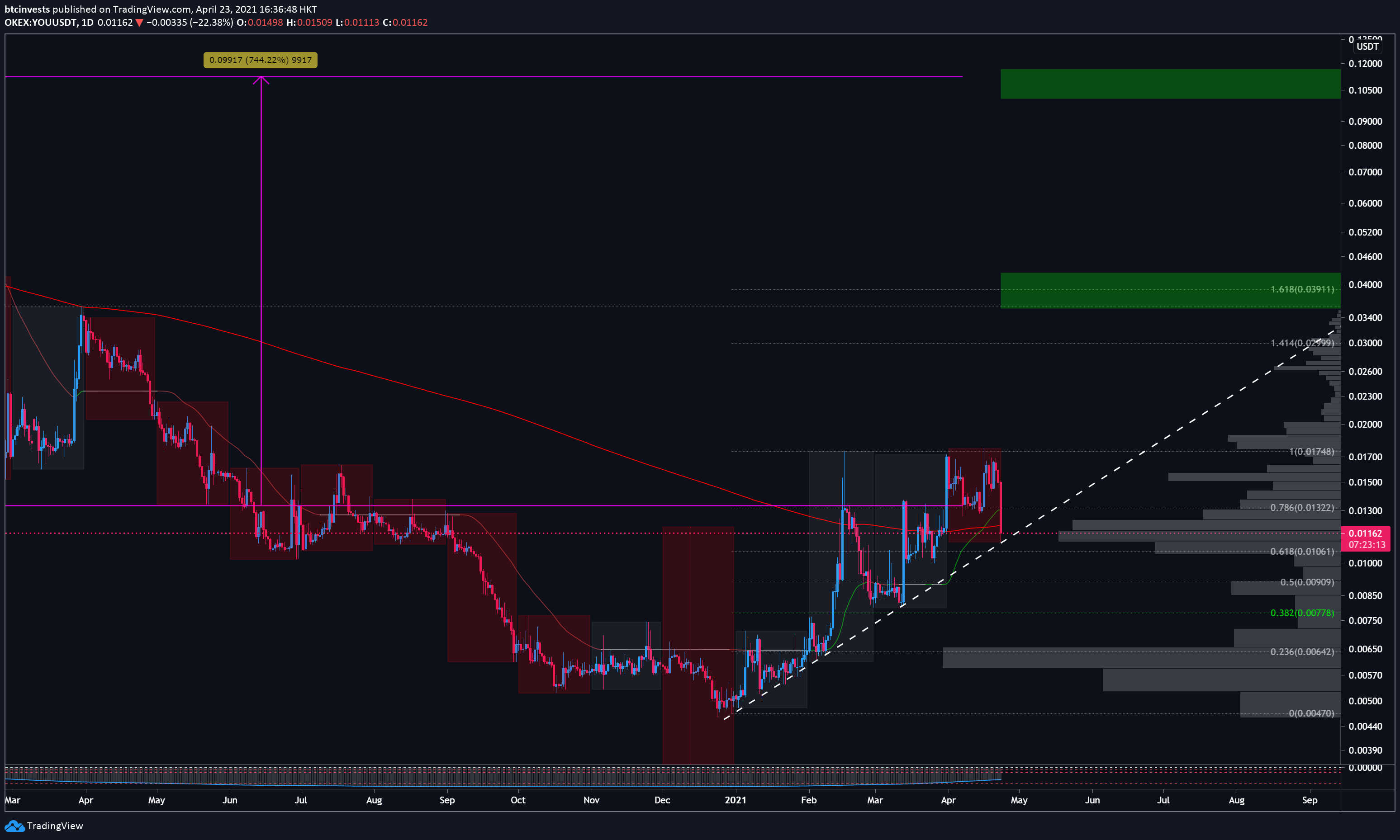Click the 0.00500 price axis label
Image resolution: width=1400 pixels, height=840 pixels.
[1365, 701]
